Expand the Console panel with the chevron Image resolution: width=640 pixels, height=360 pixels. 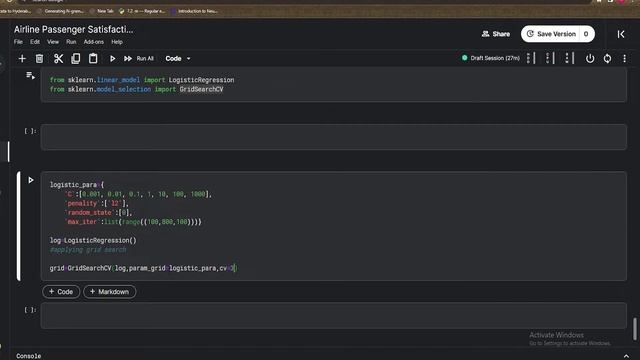point(626,356)
